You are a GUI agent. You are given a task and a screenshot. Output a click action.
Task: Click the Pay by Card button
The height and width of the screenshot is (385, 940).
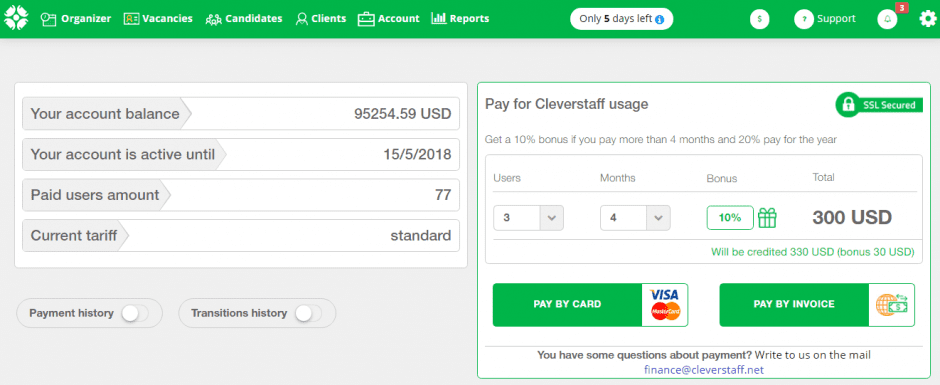tap(590, 305)
